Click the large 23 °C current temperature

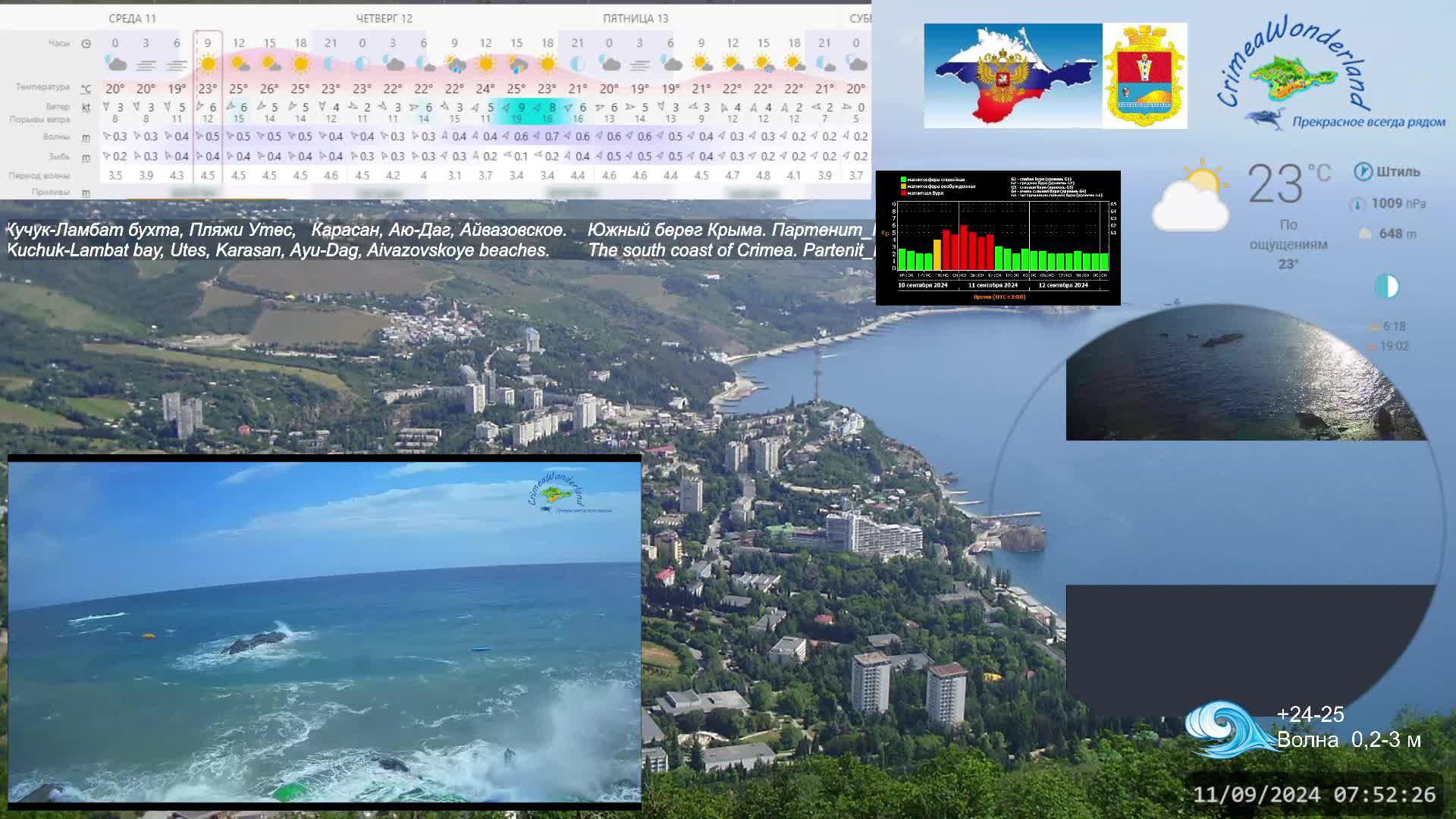coord(1288,184)
